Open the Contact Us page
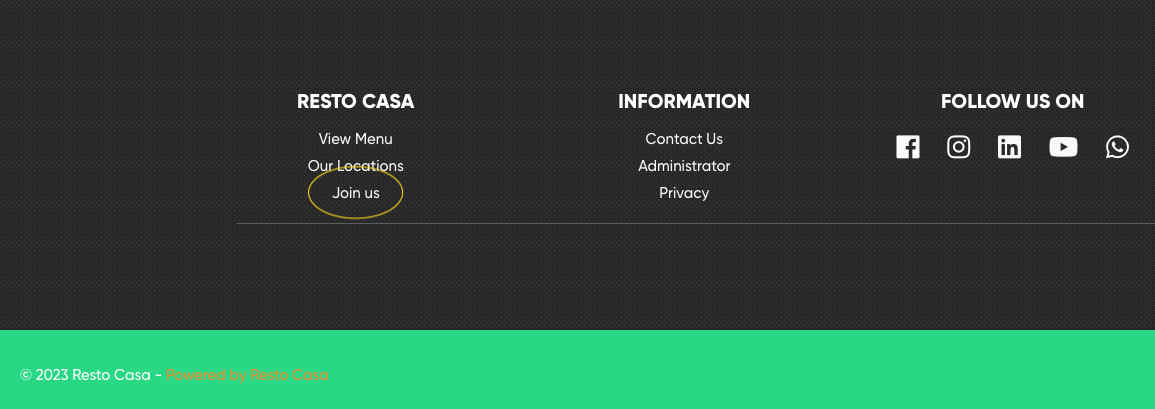This screenshot has width=1155, height=409. [684, 139]
